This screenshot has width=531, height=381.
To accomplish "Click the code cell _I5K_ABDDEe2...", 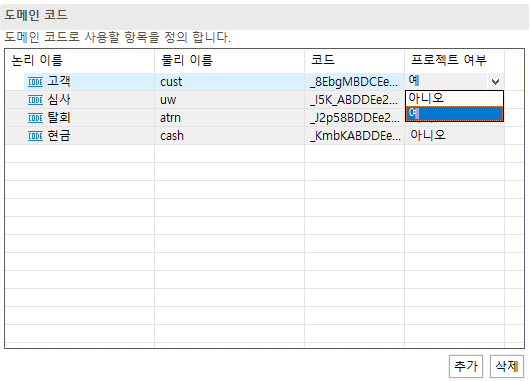I will [354, 100].
